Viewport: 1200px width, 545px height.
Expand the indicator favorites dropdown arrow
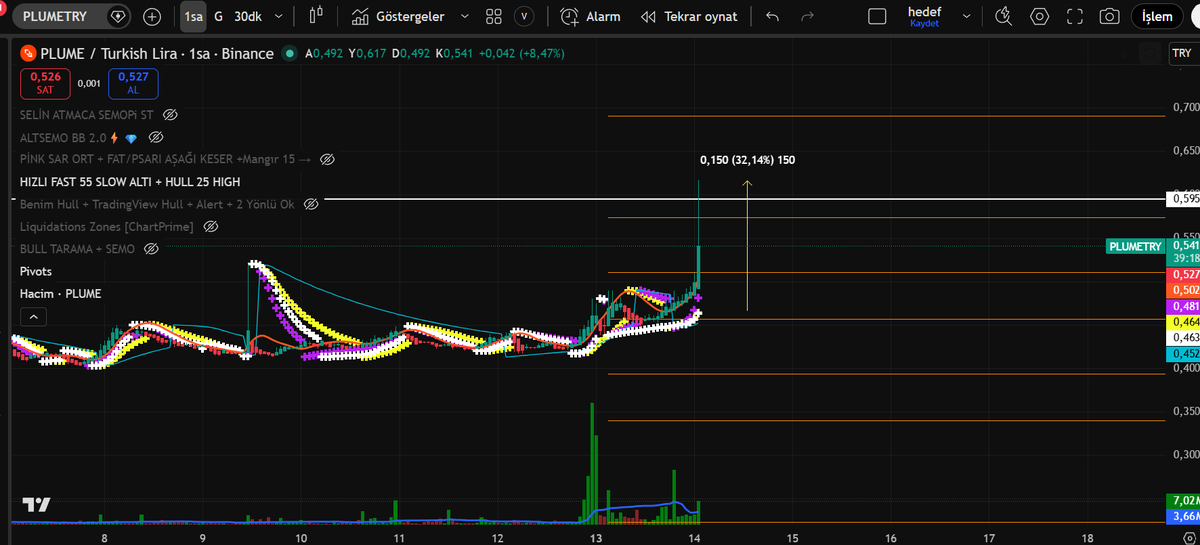(x=466, y=16)
